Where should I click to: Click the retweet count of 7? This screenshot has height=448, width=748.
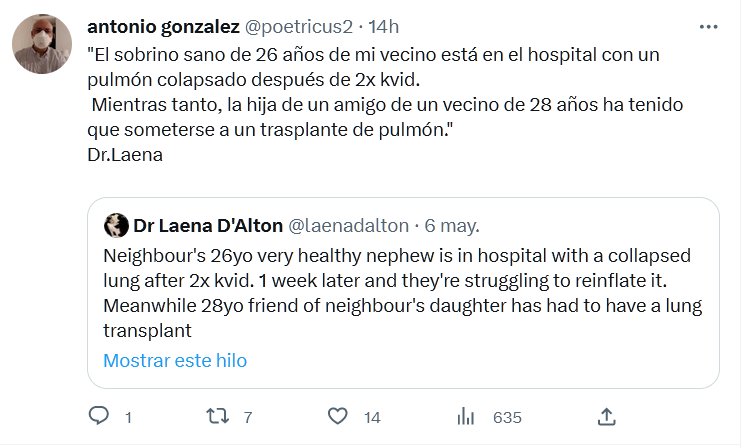coord(247,417)
